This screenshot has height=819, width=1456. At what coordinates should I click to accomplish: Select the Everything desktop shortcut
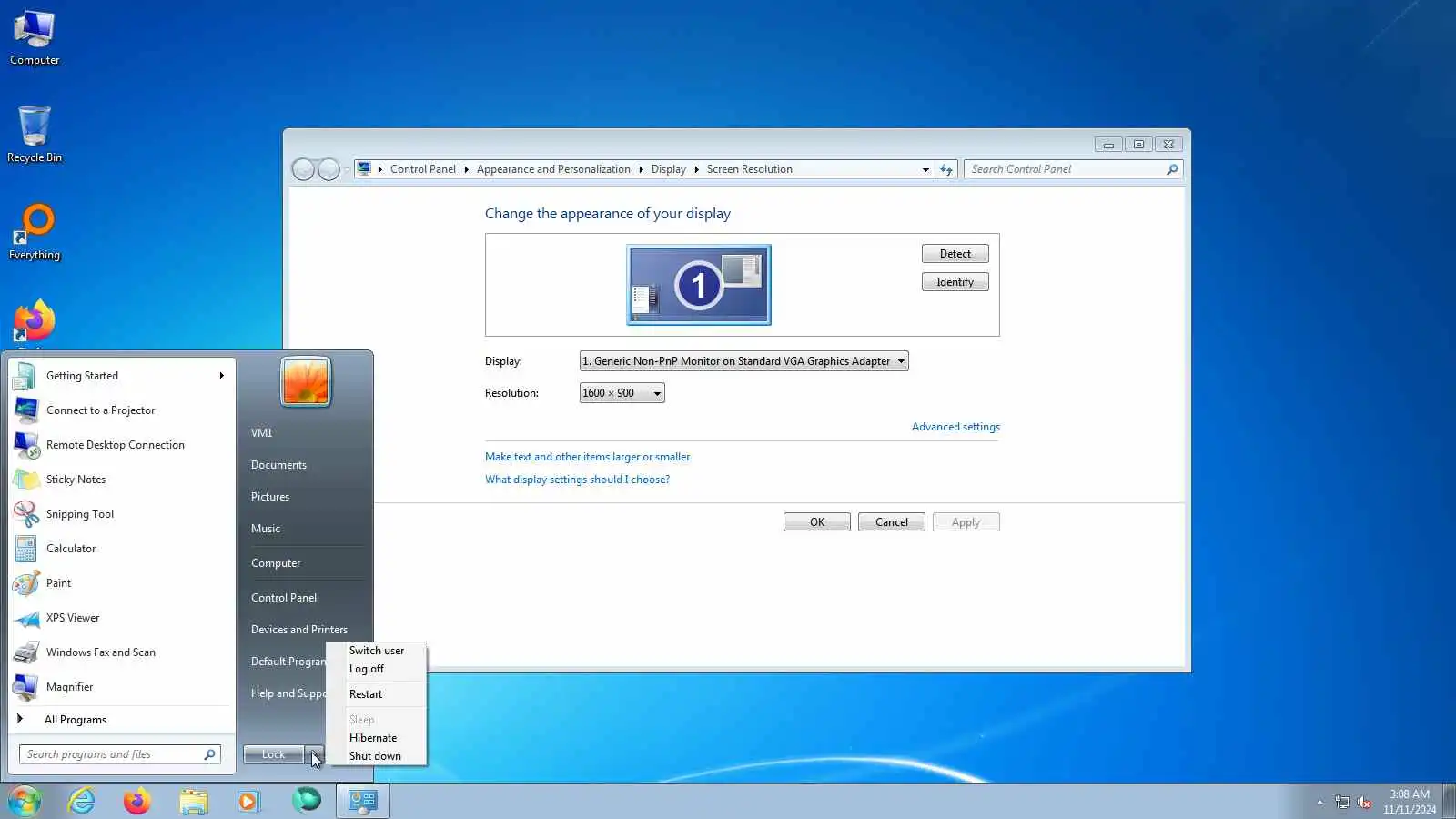click(x=35, y=233)
